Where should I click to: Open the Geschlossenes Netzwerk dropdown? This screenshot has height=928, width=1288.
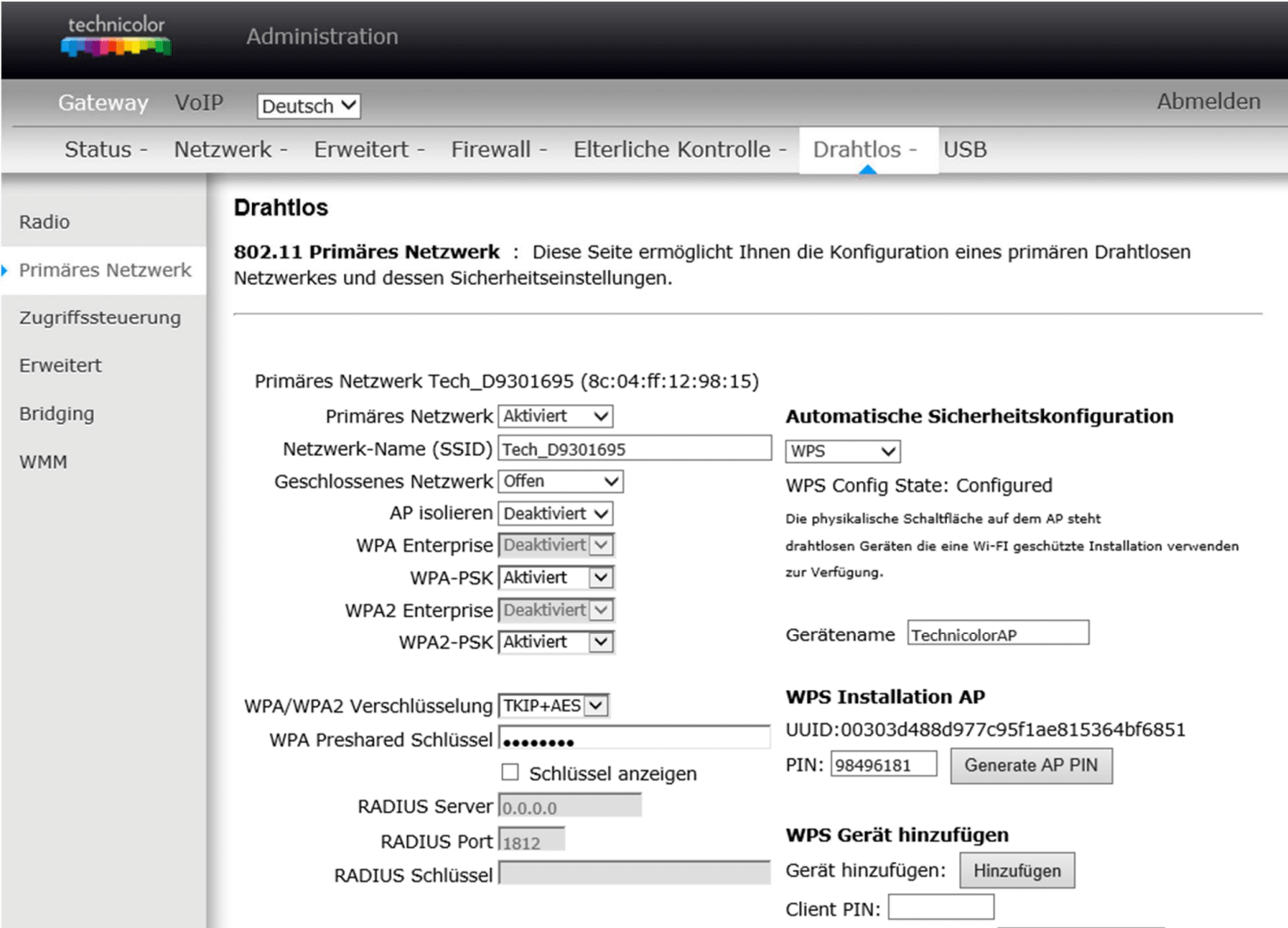(560, 482)
